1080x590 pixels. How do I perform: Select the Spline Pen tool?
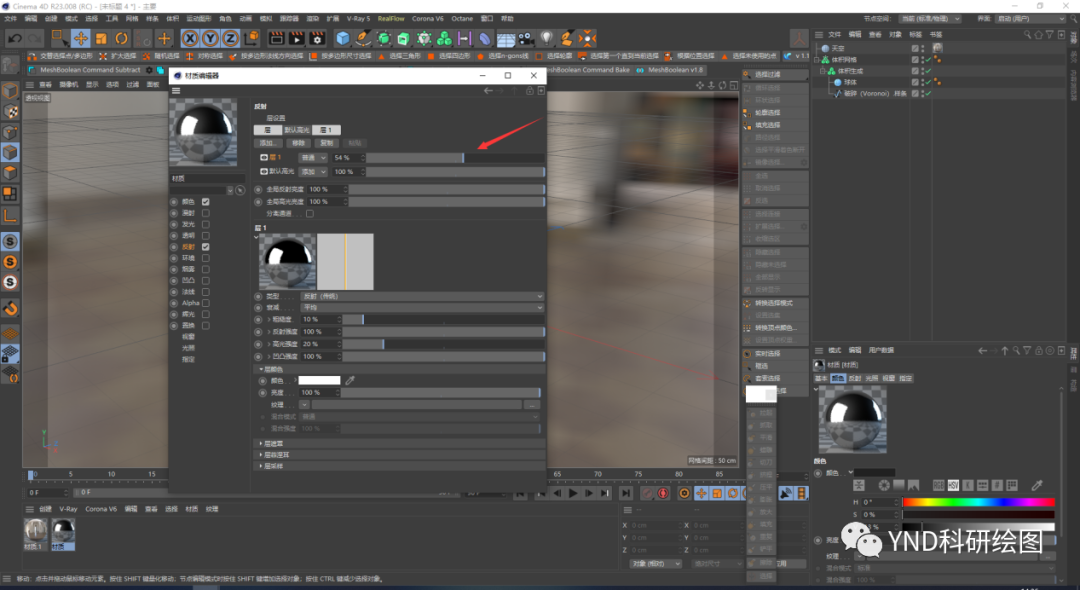(x=363, y=39)
